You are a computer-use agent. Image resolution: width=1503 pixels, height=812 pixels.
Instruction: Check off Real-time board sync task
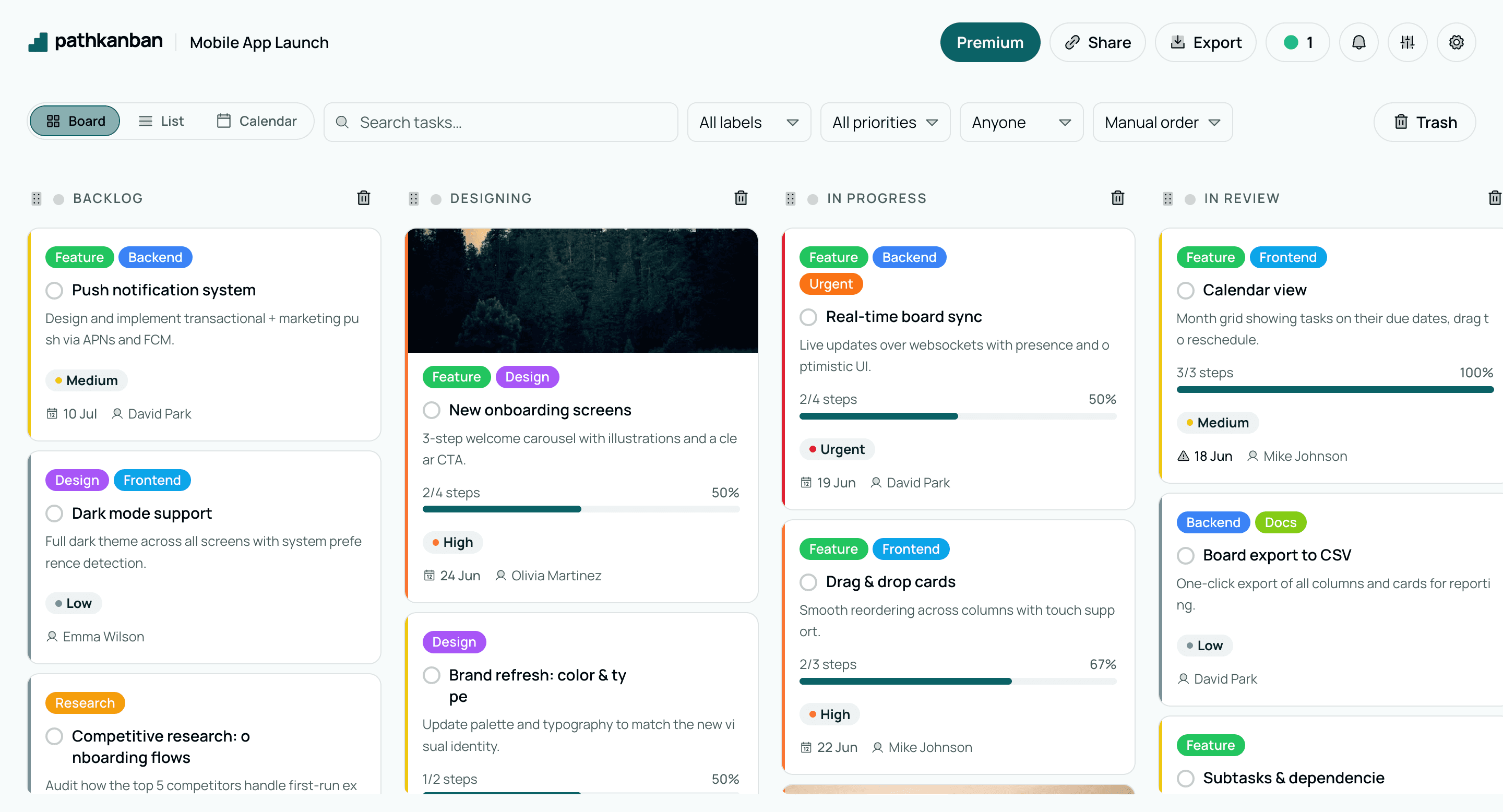coord(808,317)
